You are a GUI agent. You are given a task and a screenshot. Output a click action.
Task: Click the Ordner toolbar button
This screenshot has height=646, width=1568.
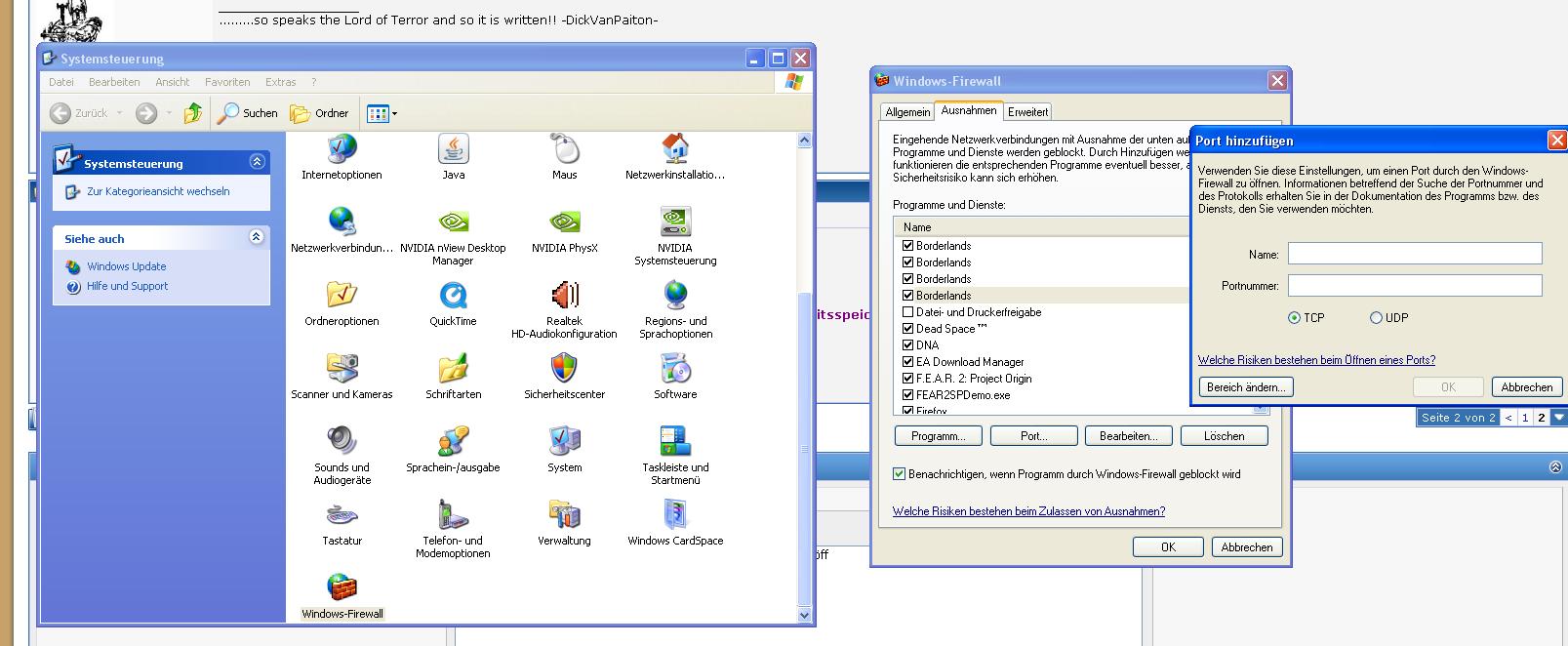pyautogui.click(x=320, y=113)
